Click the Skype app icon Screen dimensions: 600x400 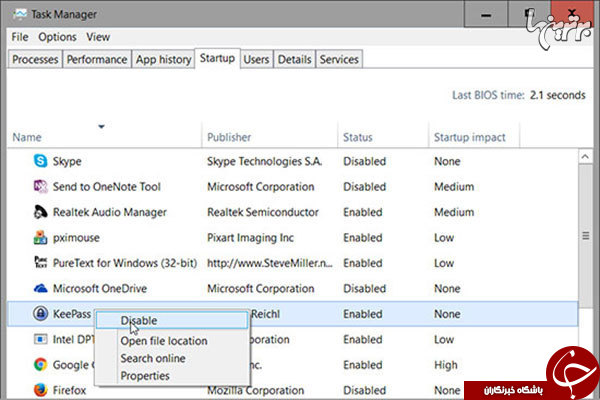coord(40,161)
